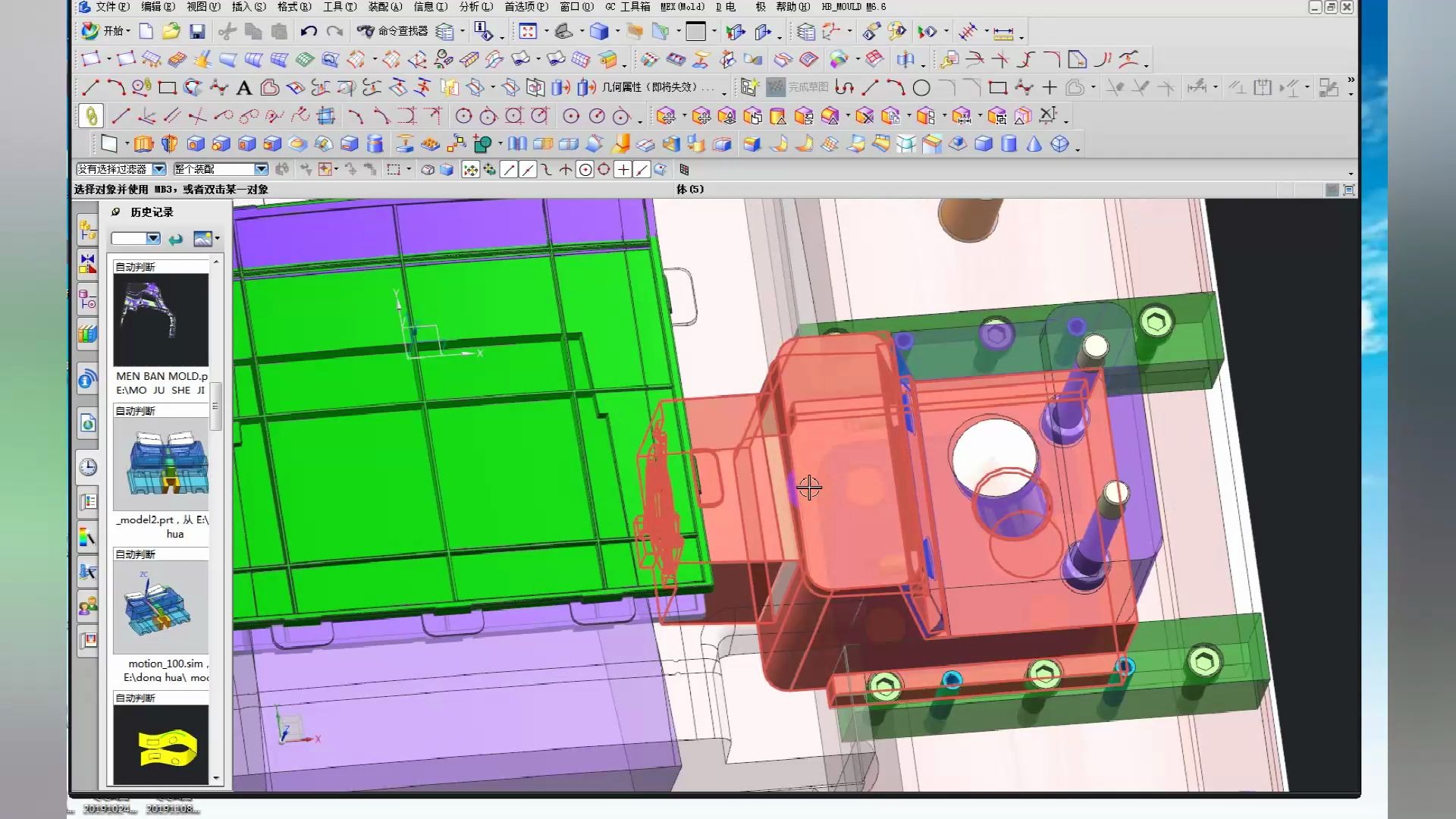
Task: Open the clock history sidebar tab
Action: pyautogui.click(x=88, y=467)
